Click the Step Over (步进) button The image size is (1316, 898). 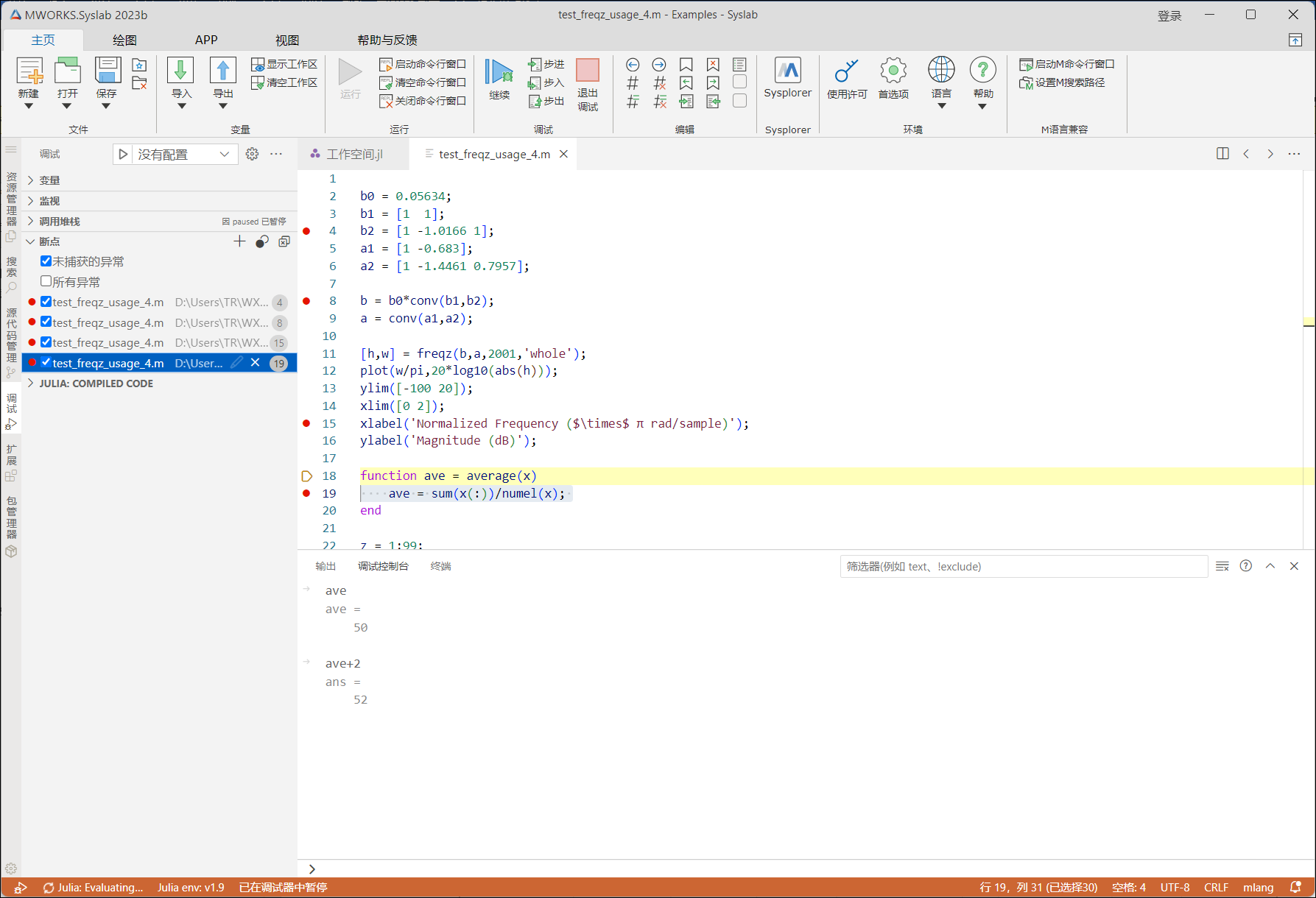pyautogui.click(x=546, y=65)
